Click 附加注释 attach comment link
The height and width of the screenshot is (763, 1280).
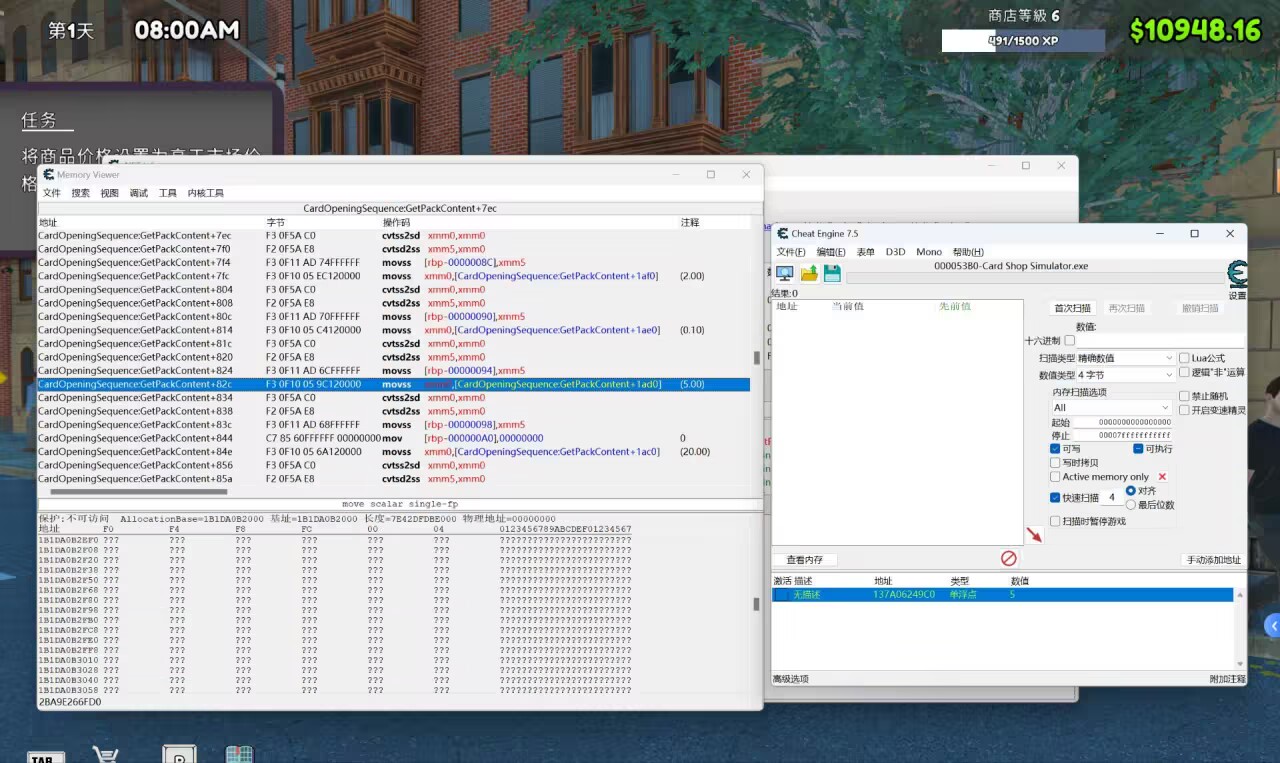coord(1227,679)
